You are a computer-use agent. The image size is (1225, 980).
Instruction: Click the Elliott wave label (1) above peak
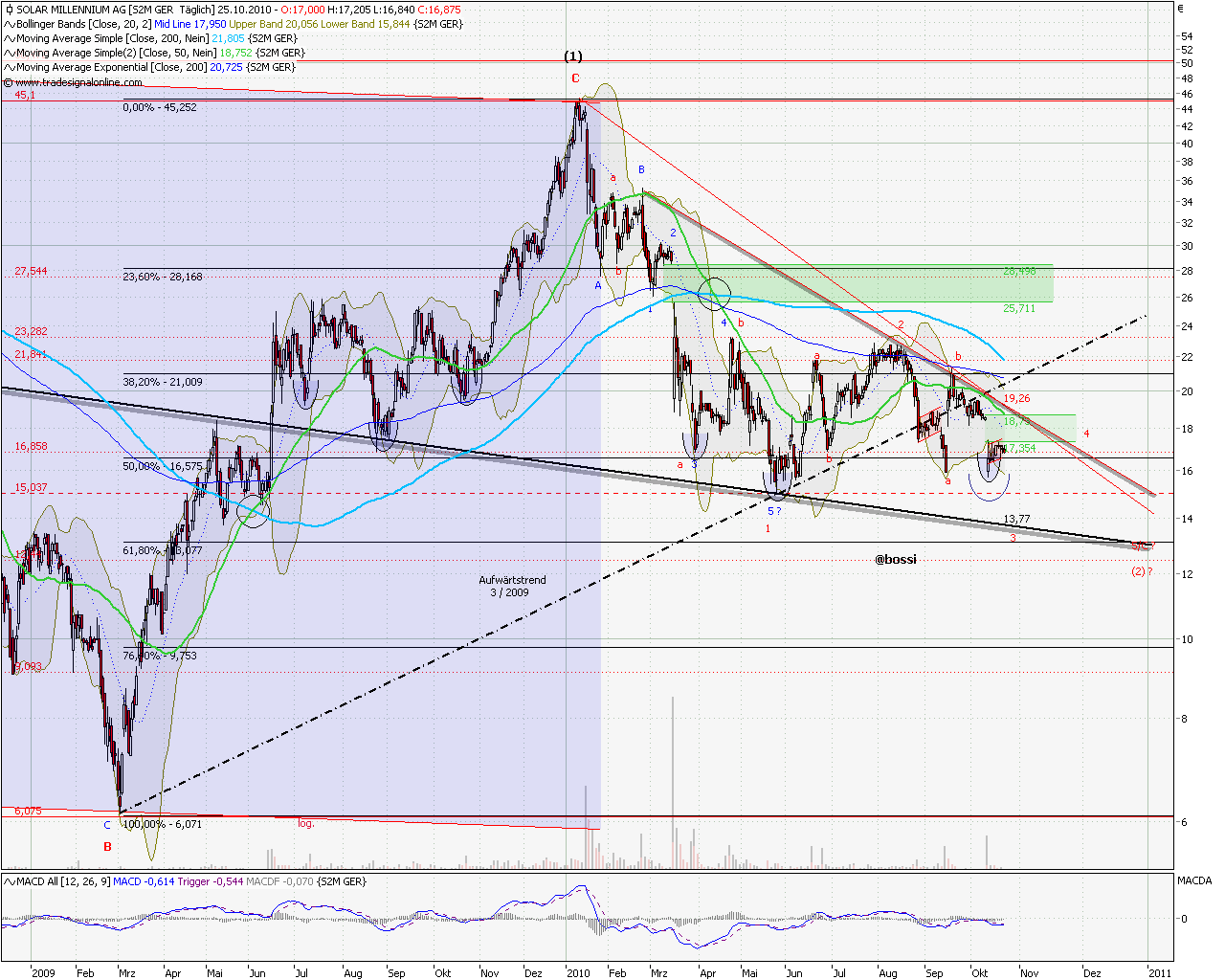click(x=571, y=57)
